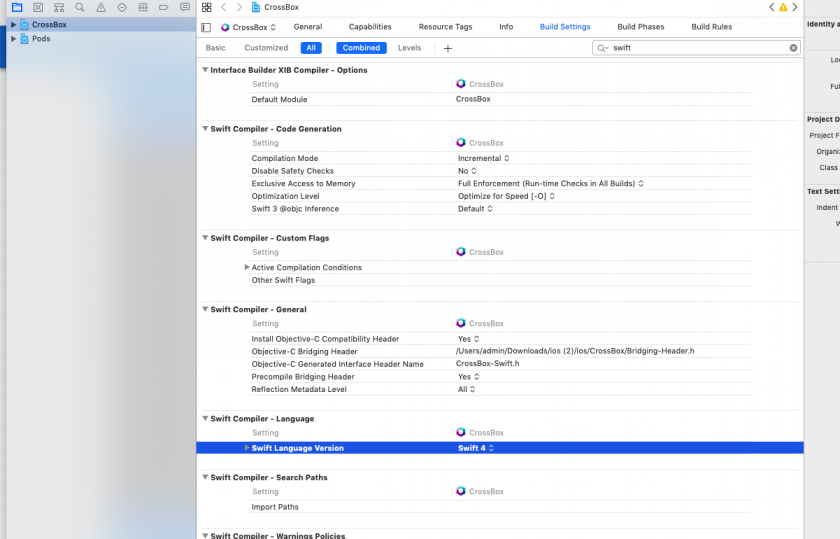Switch to the Capabilities tab
840x539 pixels.
[x=370, y=27]
